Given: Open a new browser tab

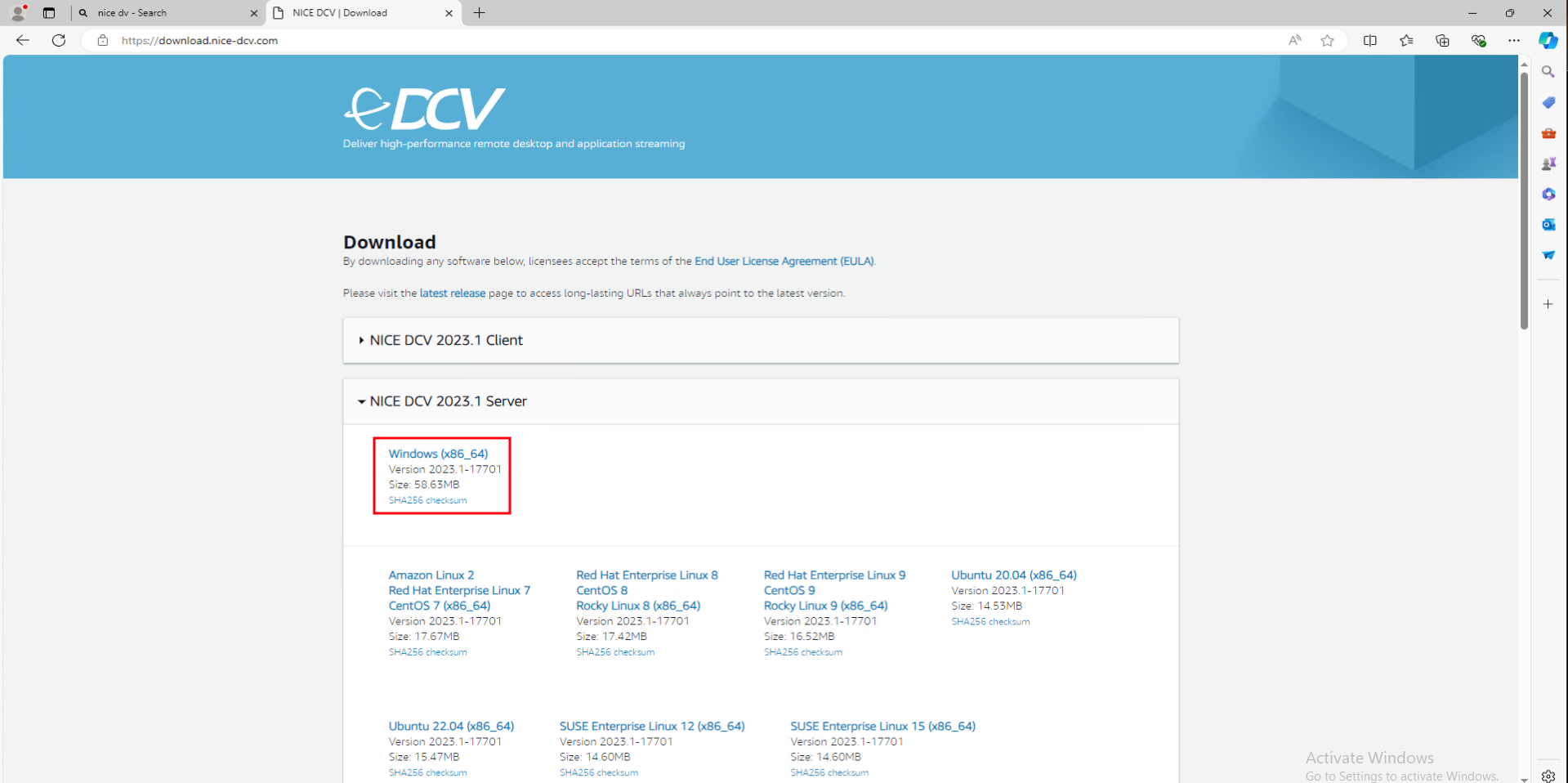Looking at the screenshot, I should 480,13.
